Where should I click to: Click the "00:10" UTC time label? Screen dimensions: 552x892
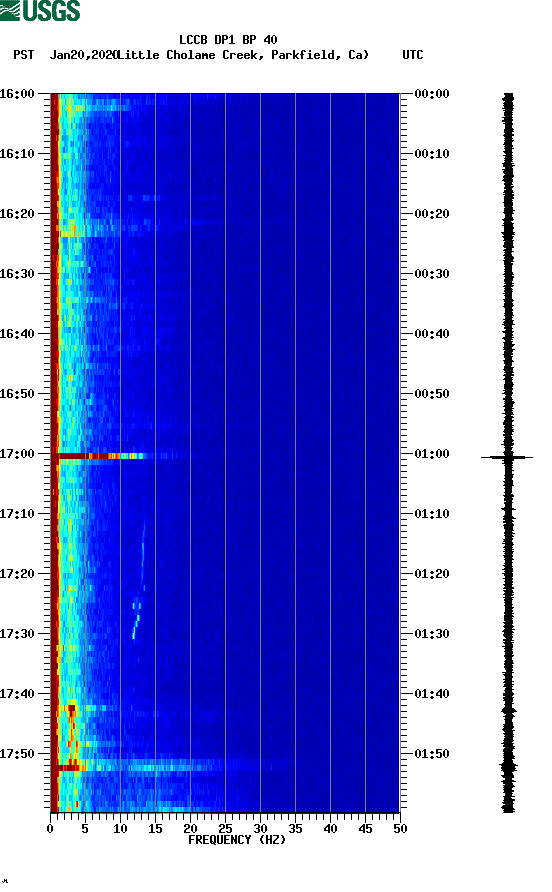[x=432, y=154]
